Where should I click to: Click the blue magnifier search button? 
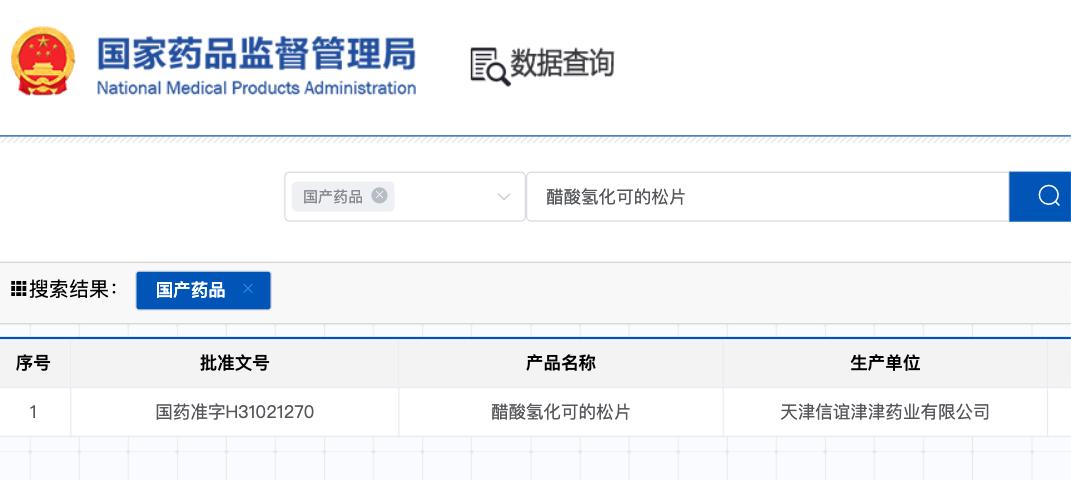(1040, 197)
